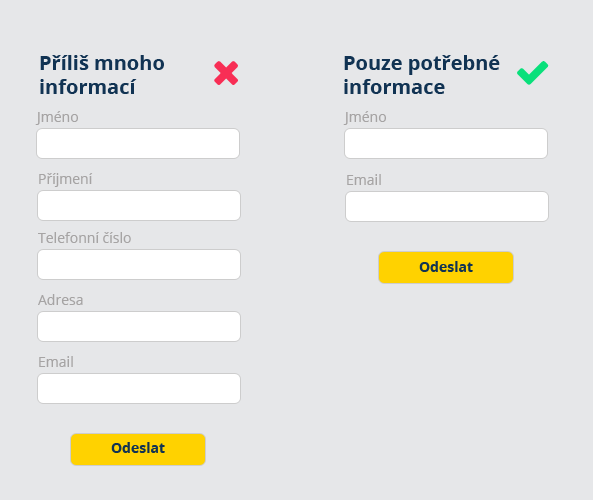The height and width of the screenshot is (500, 593).
Task: Click the green checkmark icon
Action: pyautogui.click(x=532, y=73)
